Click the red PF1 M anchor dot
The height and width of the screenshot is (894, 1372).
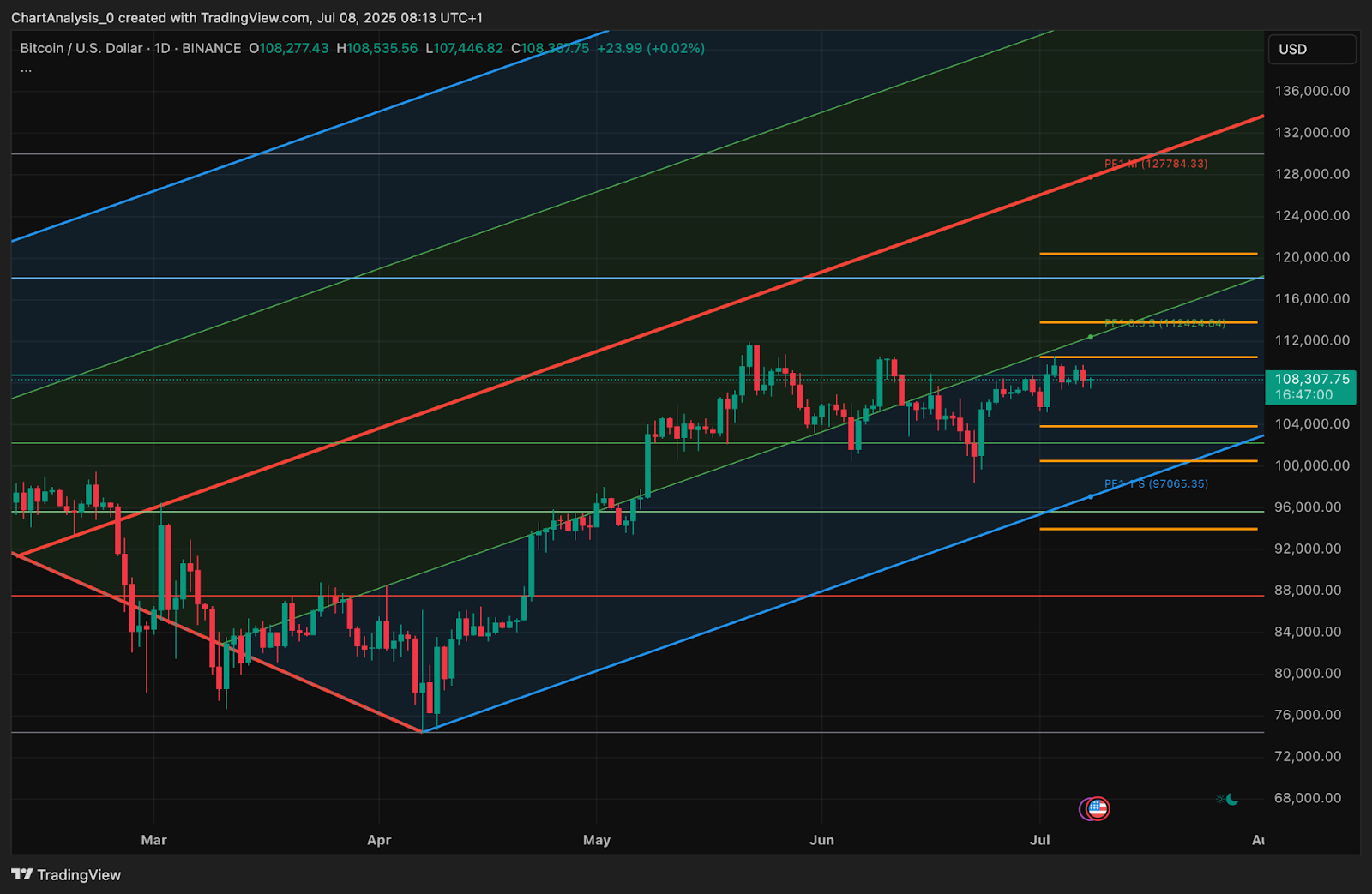point(1091,177)
